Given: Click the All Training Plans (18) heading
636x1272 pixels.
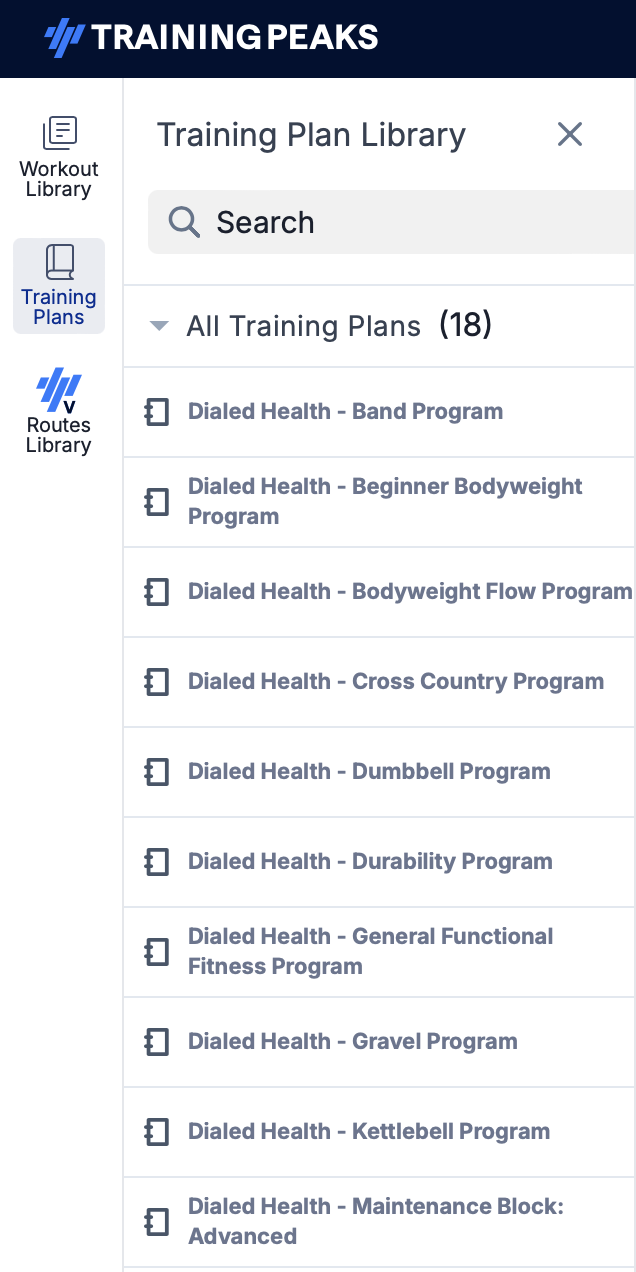Looking at the screenshot, I should 339,325.
